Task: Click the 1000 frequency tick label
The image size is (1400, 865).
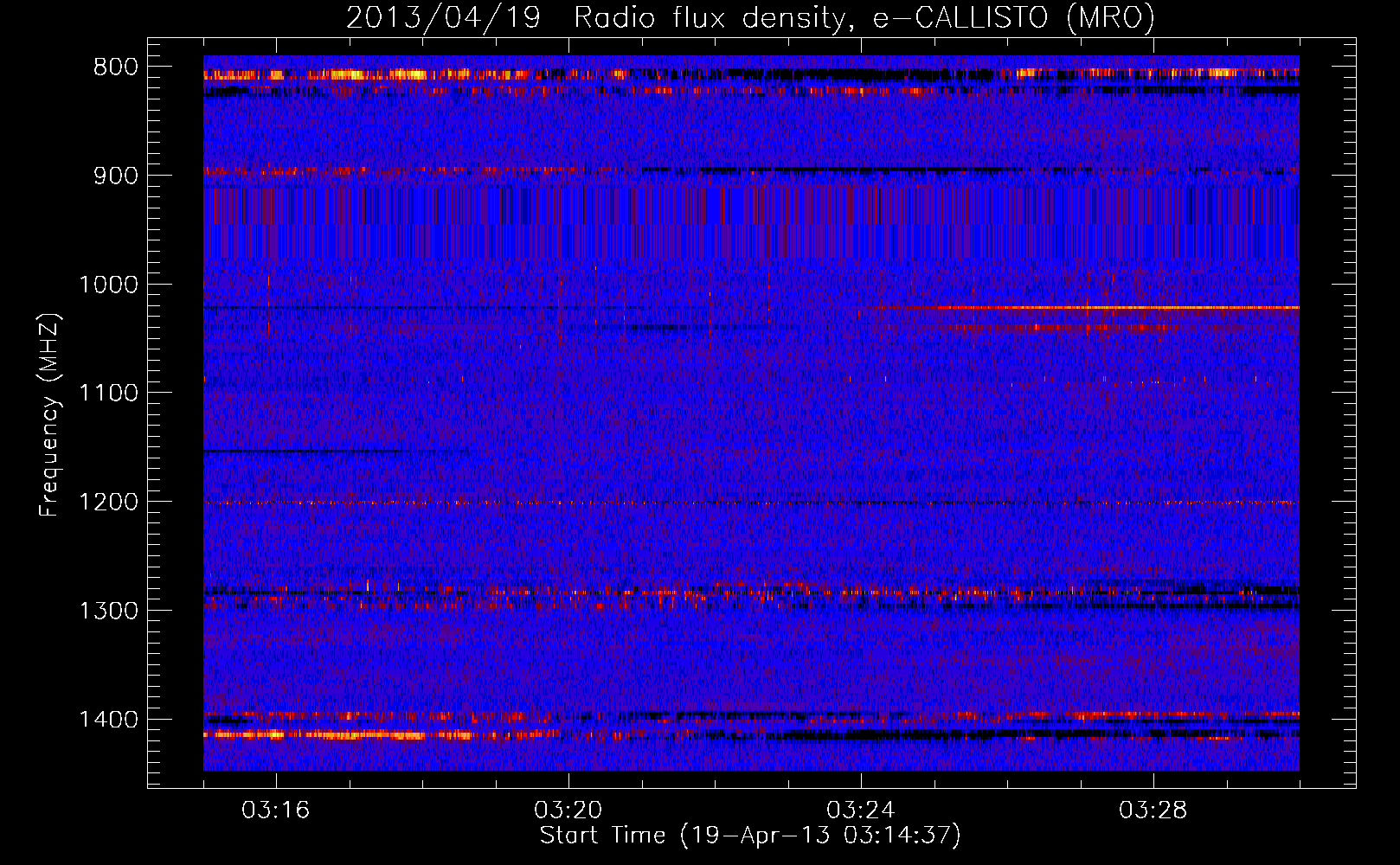Action: [x=108, y=285]
